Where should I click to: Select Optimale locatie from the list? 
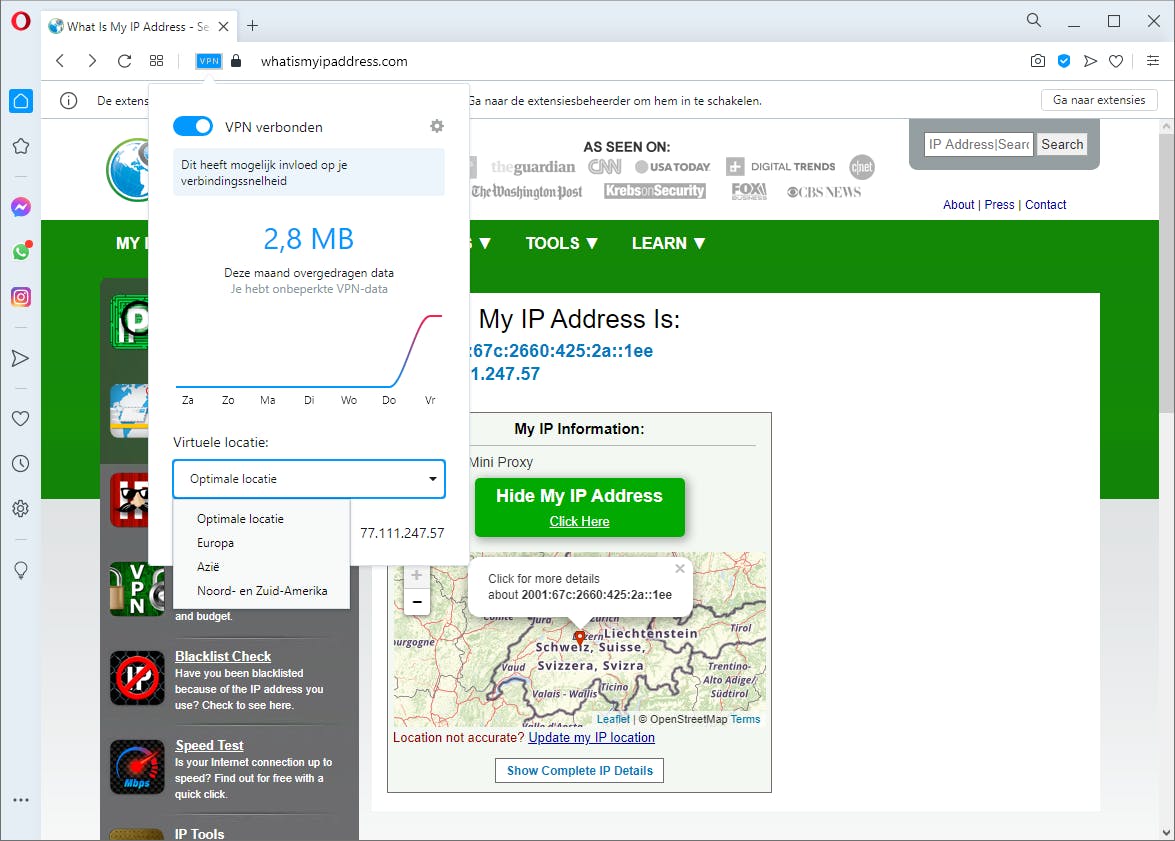pos(241,519)
